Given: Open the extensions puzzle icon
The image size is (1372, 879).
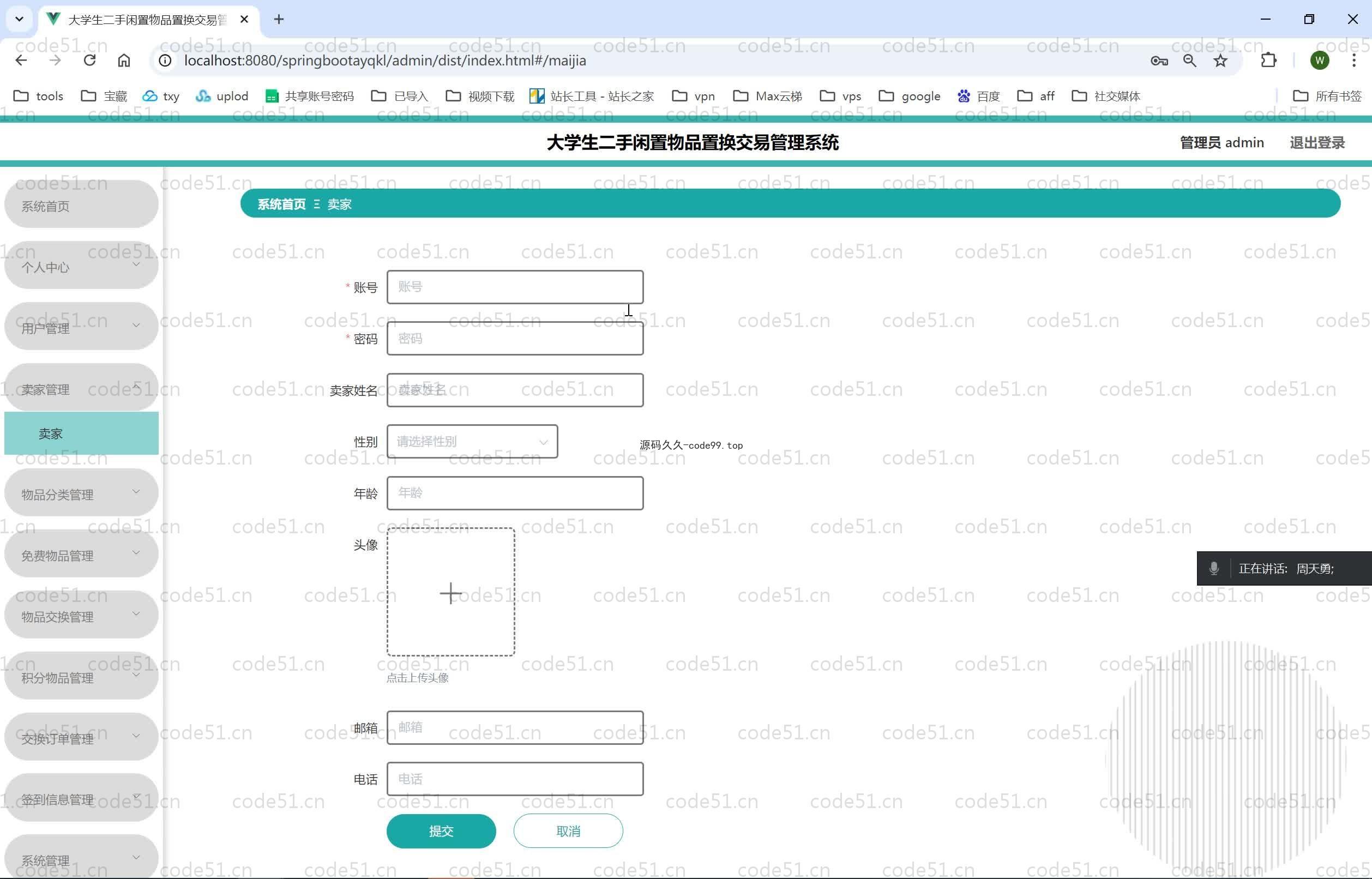Looking at the screenshot, I should point(1268,61).
